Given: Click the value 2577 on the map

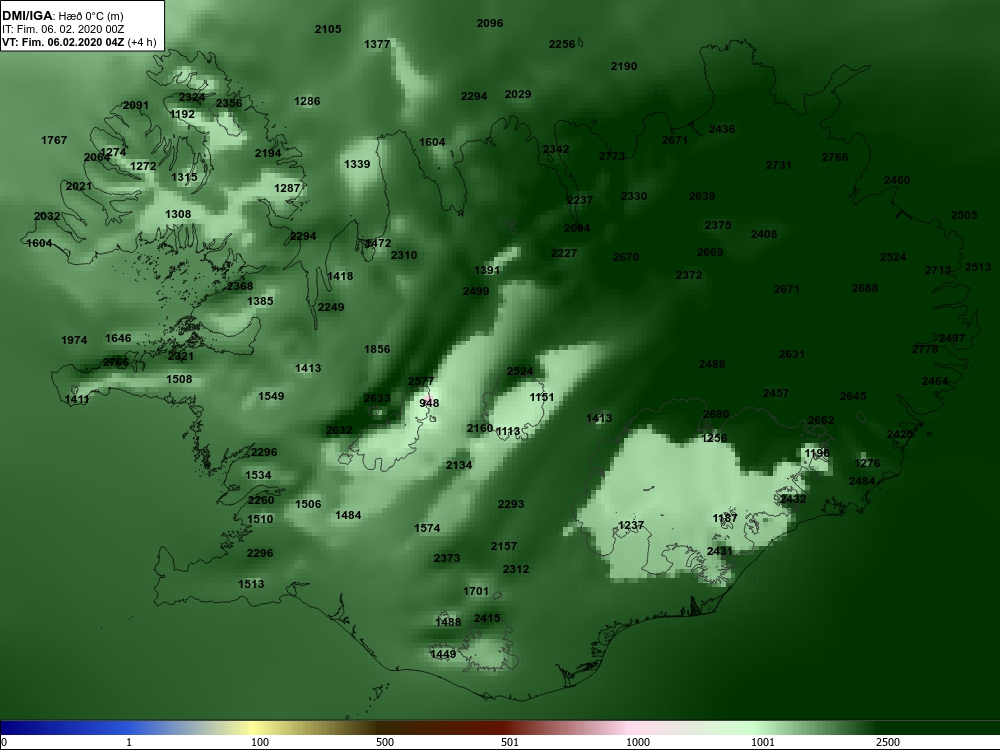Looking at the screenshot, I should [421, 381].
